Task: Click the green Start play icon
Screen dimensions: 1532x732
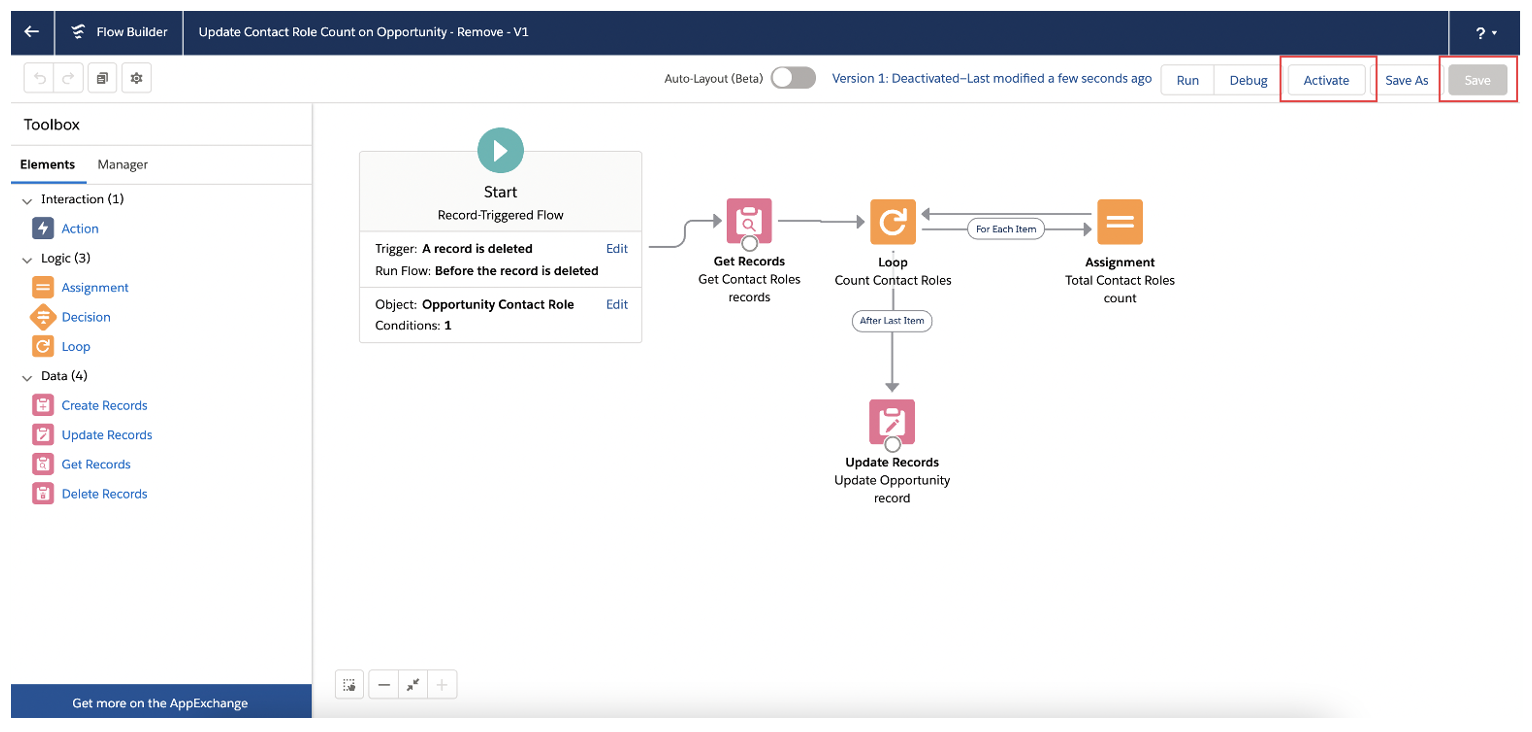Action: [x=500, y=150]
